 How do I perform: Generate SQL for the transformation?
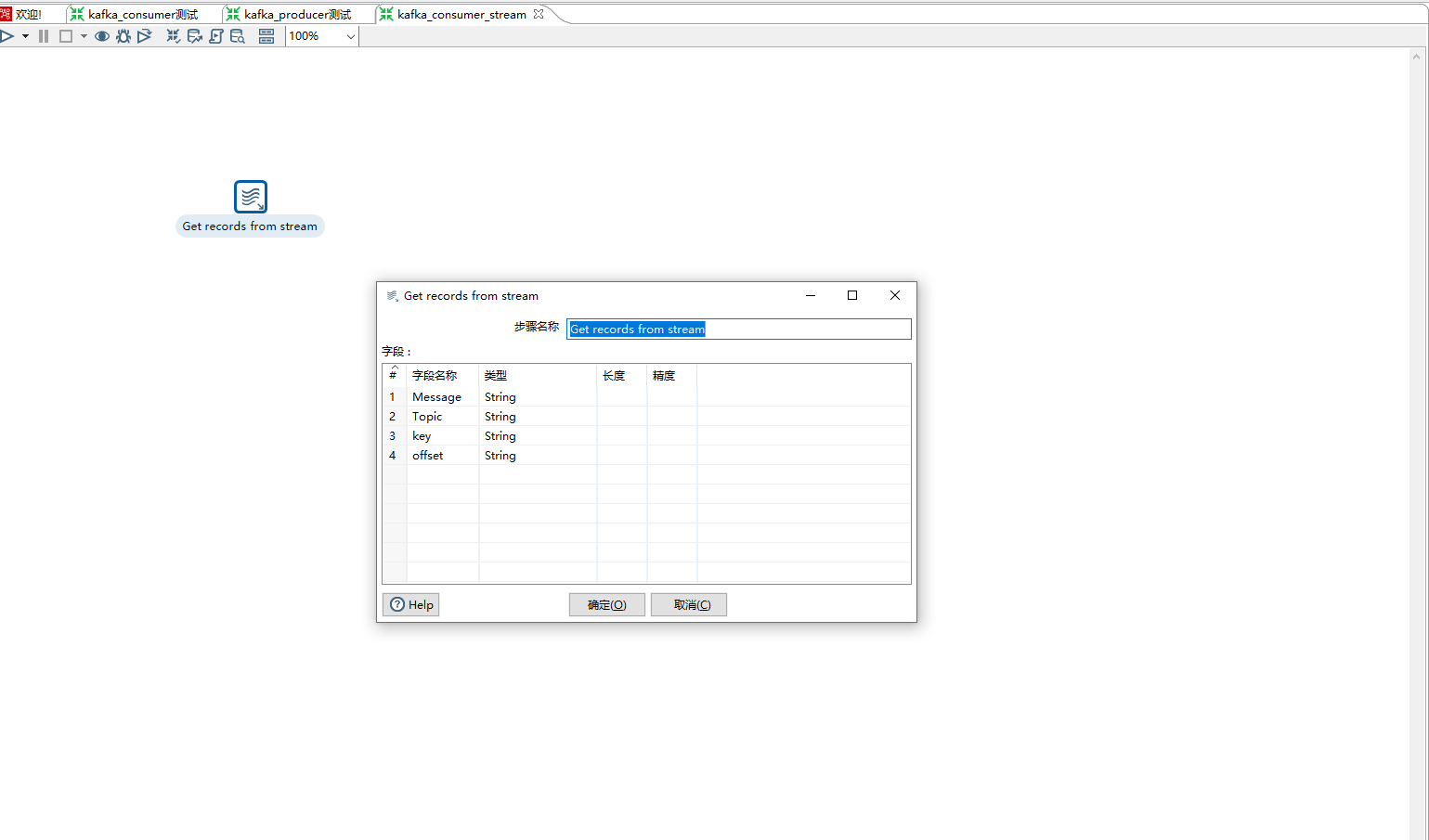click(x=215, y=35)
